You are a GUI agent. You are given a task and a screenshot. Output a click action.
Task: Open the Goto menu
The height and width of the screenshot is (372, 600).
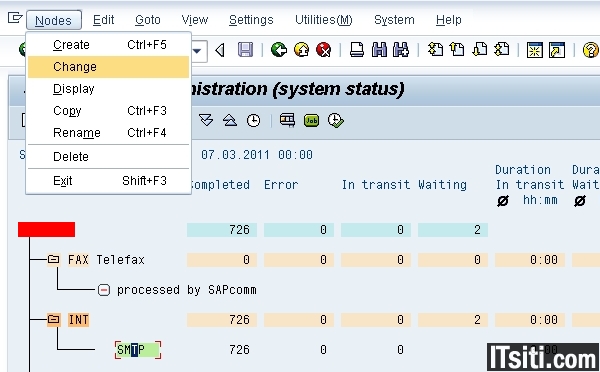click(x=148, y=20)
